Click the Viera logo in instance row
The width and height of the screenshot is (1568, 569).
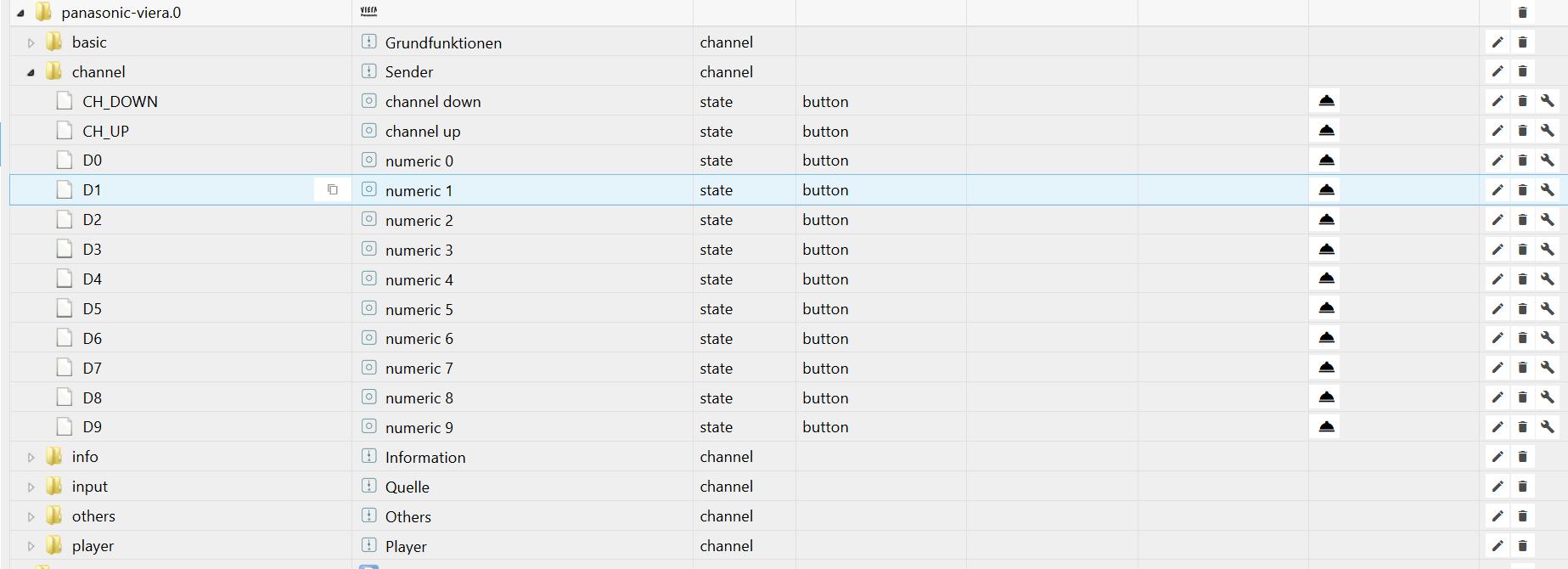[x=368, y=12]
